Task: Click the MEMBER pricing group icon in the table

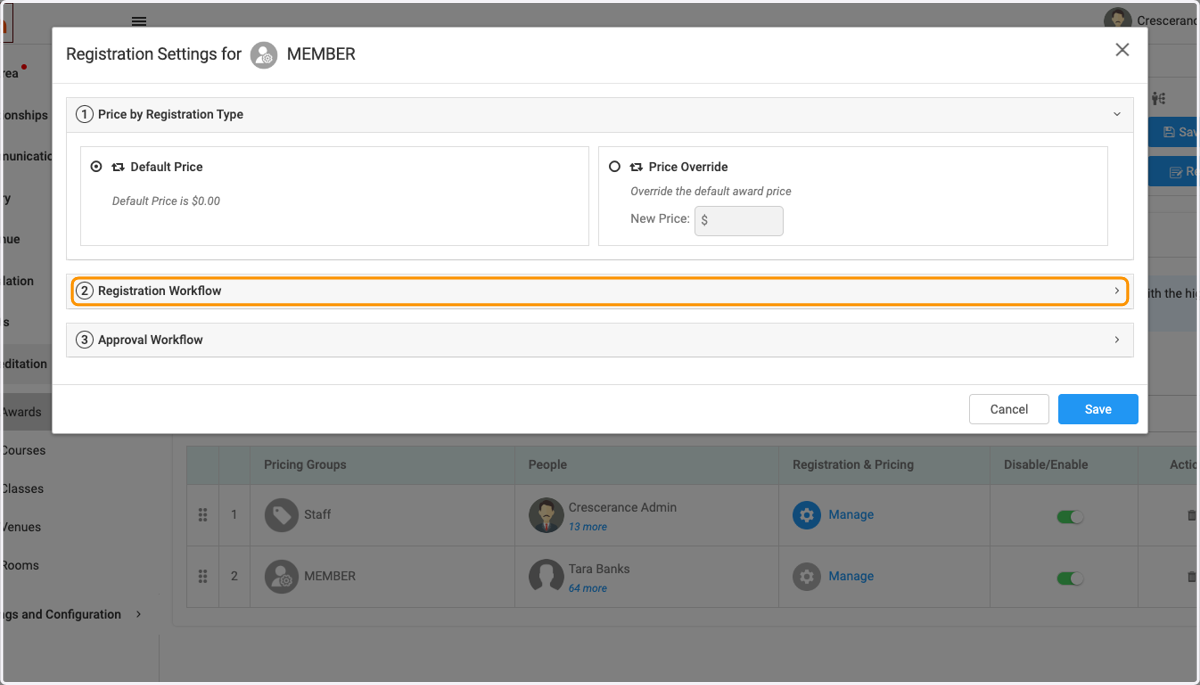Action: pyautogui.click(x=281, y=577)
